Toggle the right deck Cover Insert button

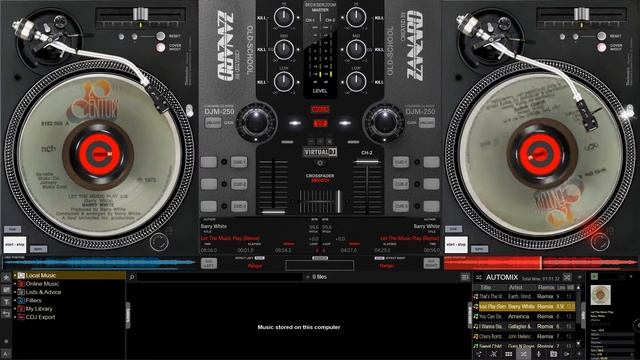pos(601,47)
